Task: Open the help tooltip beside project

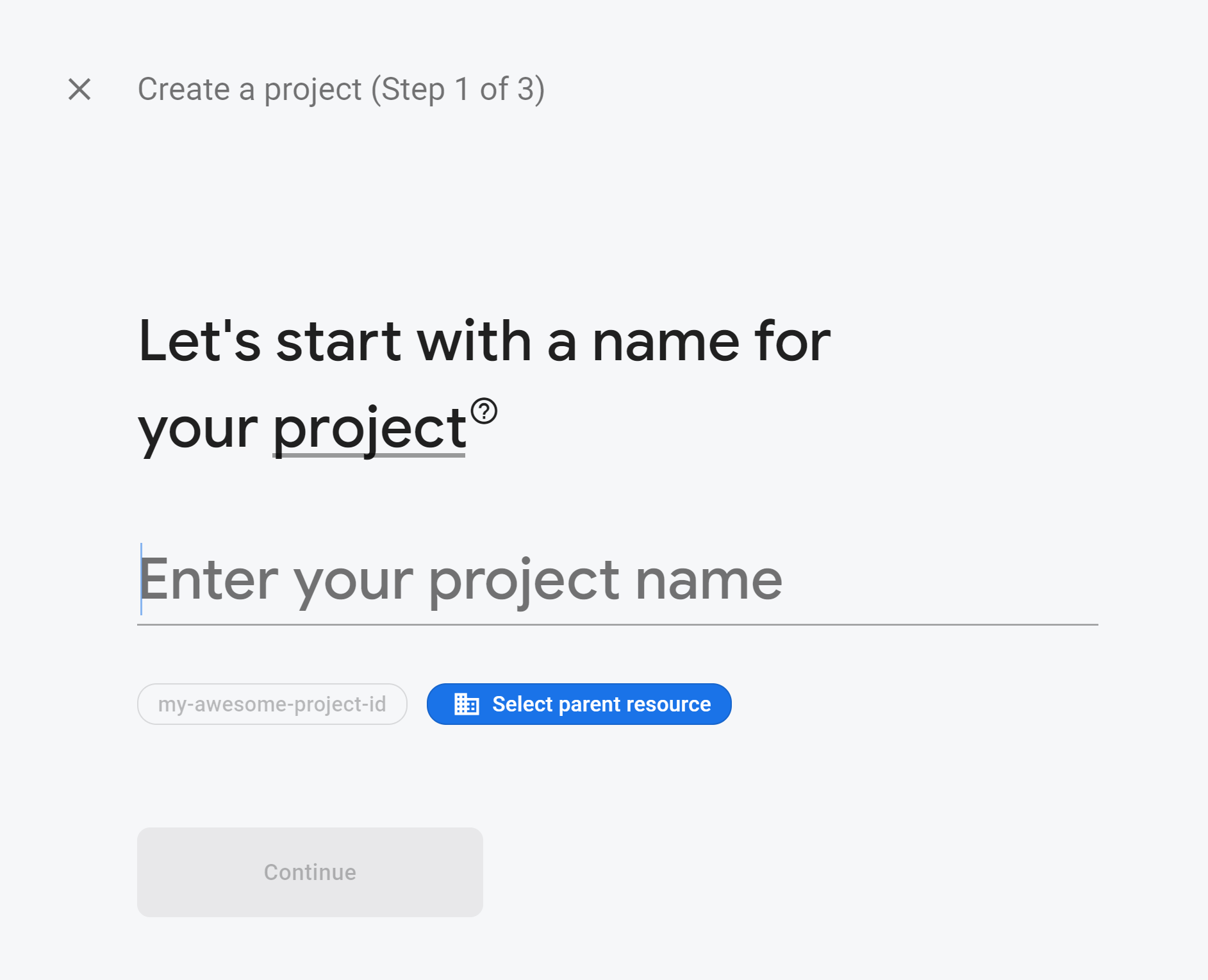Action: click(484, 411)
